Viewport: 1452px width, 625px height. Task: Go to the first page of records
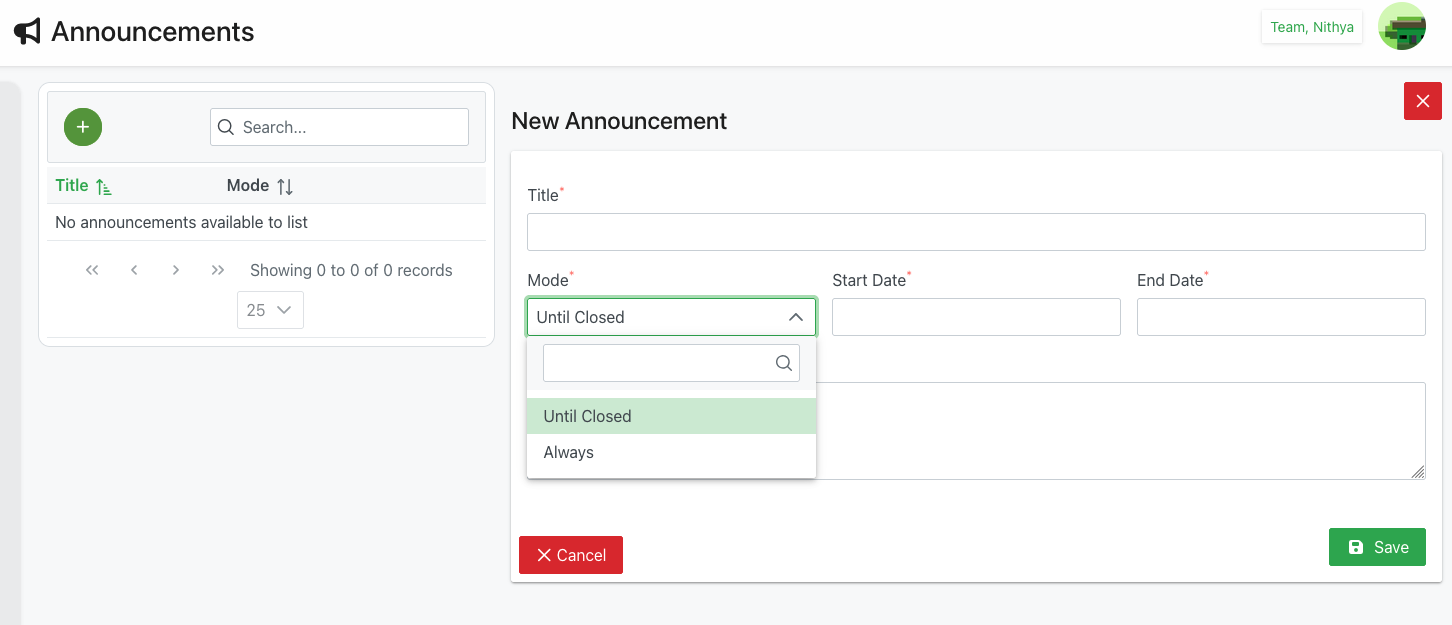(92, 270)
